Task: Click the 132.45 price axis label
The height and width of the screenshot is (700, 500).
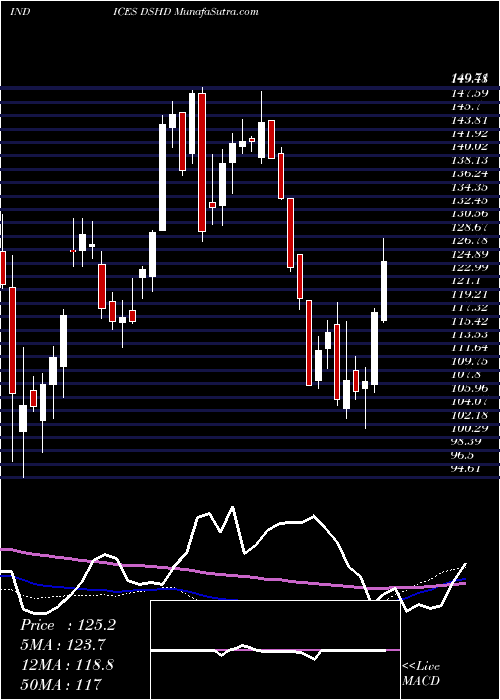Action: point(470,200)
